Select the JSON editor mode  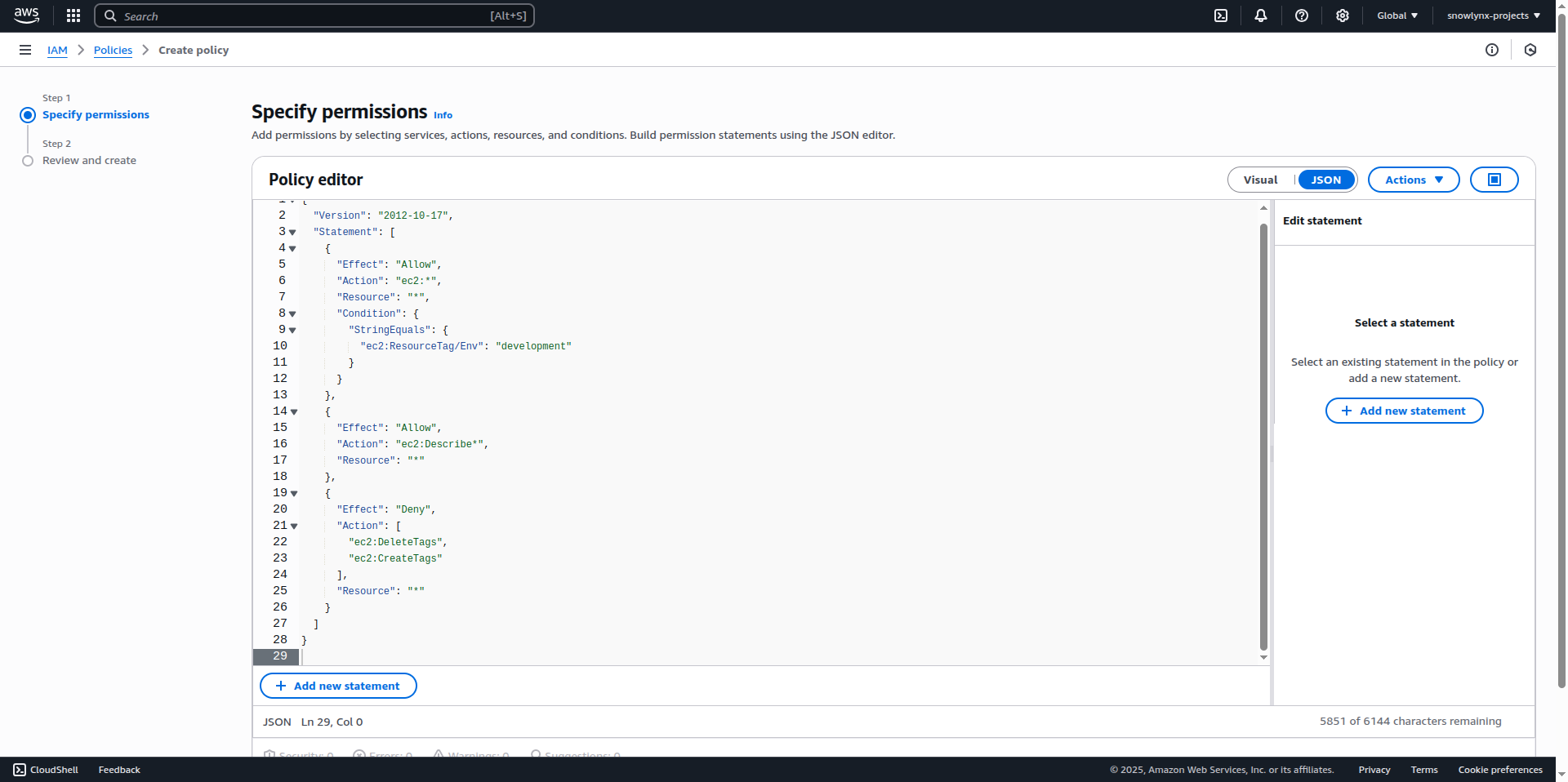[1326, 180]
